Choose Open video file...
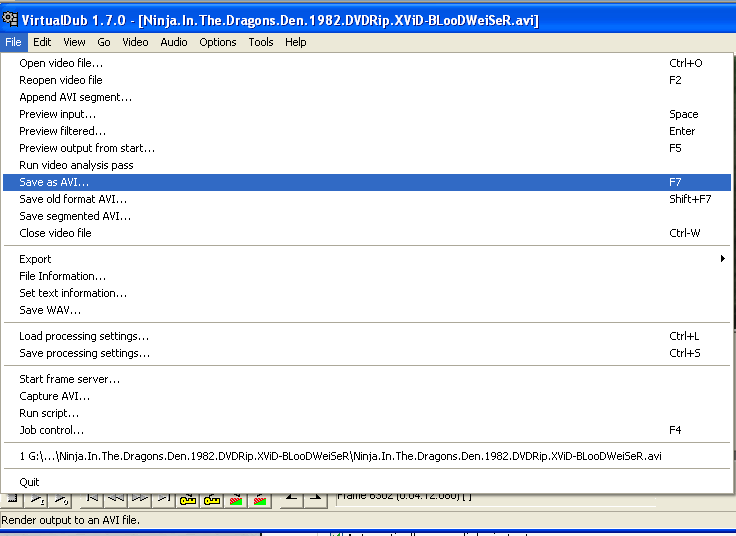 point(367,63)
